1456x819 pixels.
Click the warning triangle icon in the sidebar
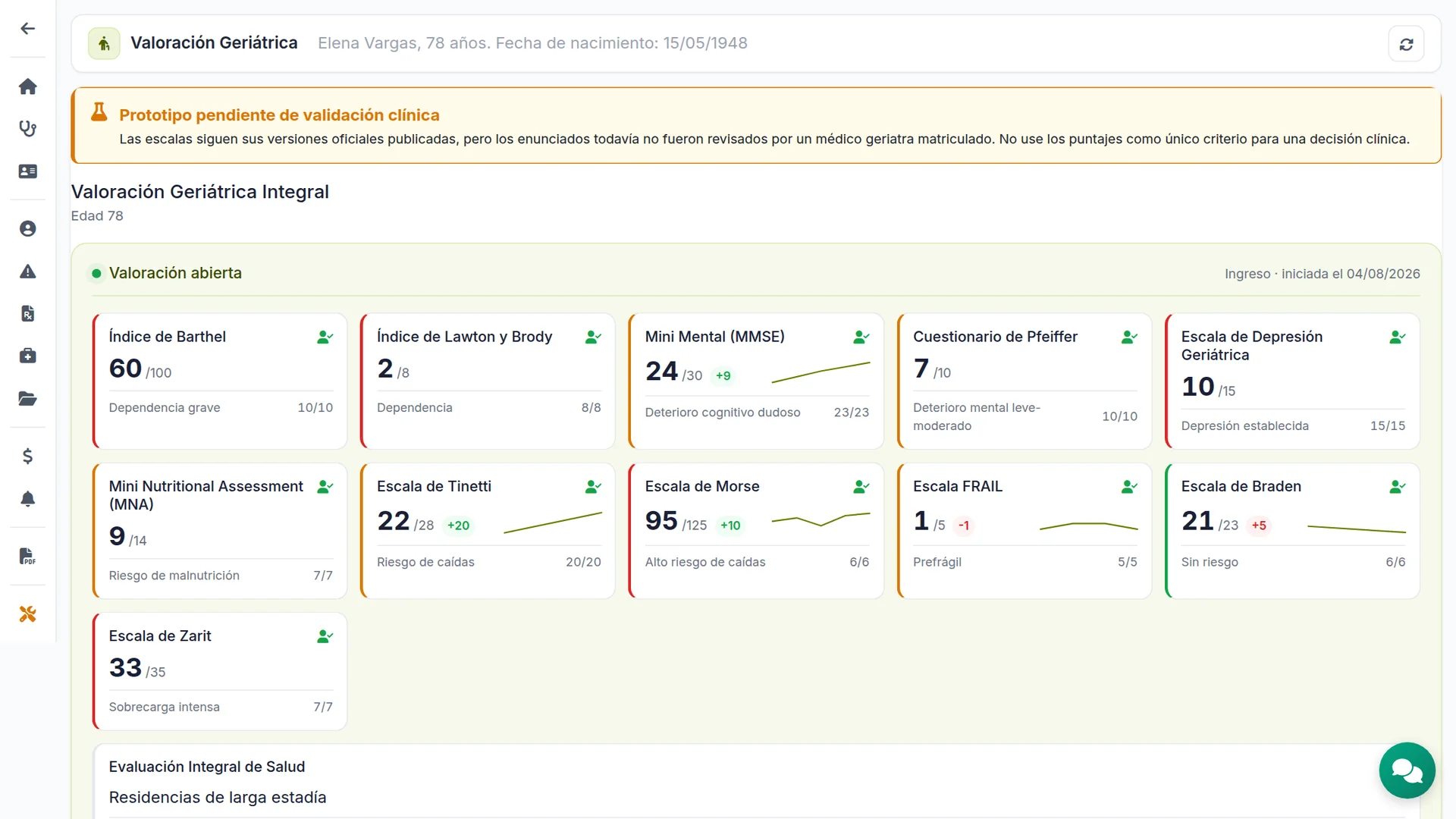(27, 271)
